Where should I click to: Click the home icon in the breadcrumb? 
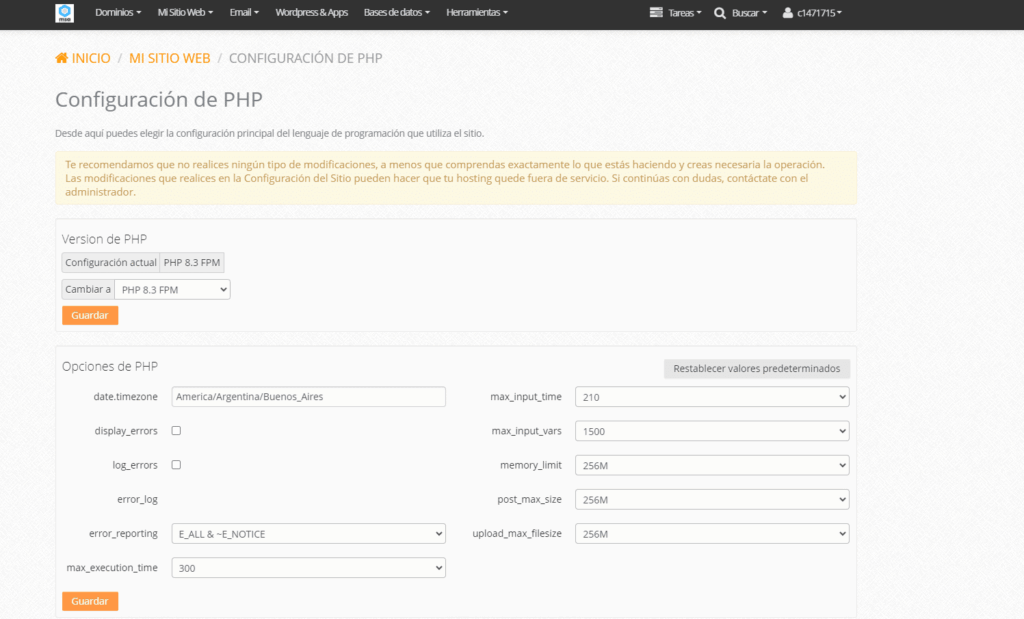pyautogui.click(x=62, y=58)
